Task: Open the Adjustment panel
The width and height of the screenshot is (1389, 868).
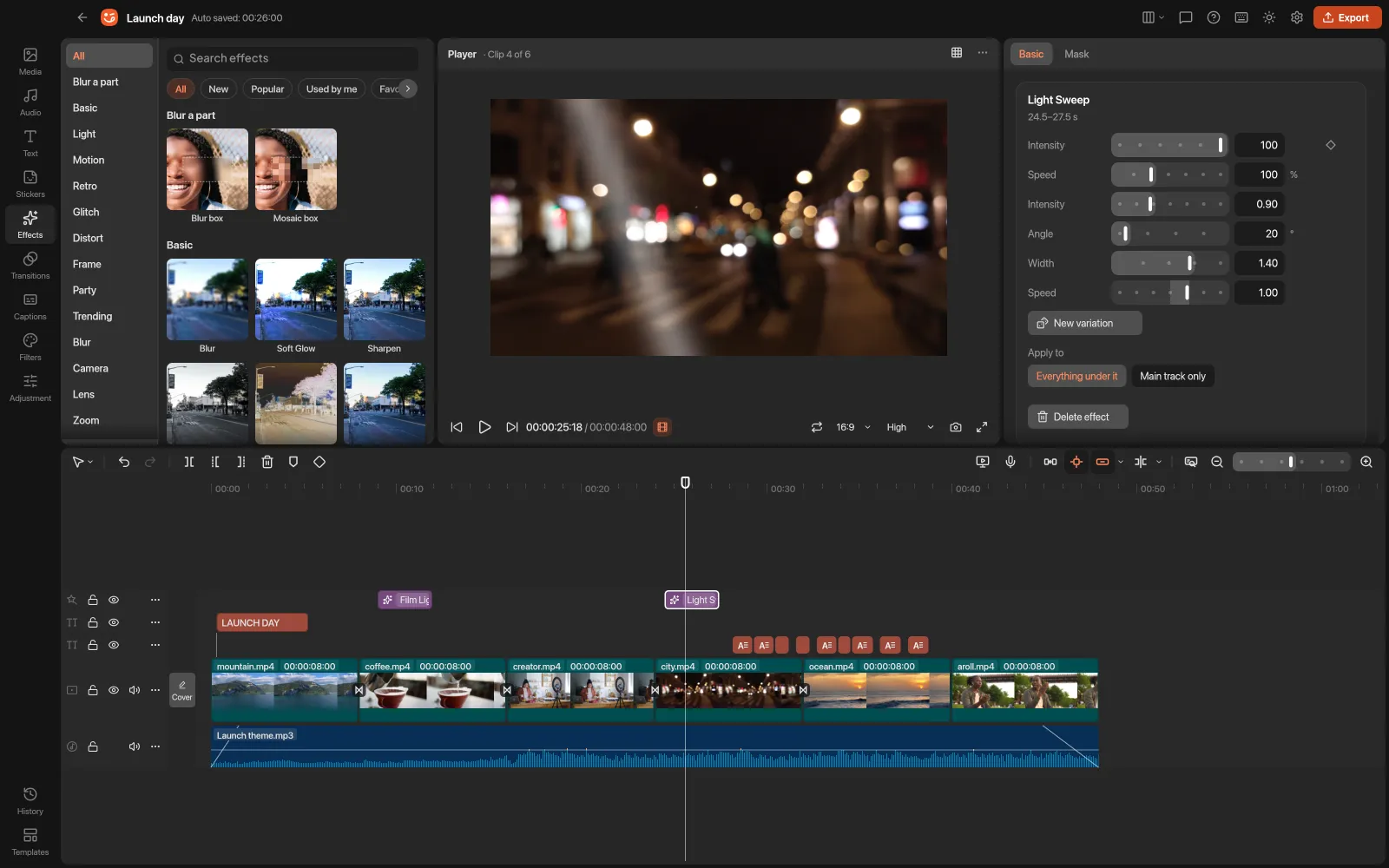Action: (x=30, y=387)
